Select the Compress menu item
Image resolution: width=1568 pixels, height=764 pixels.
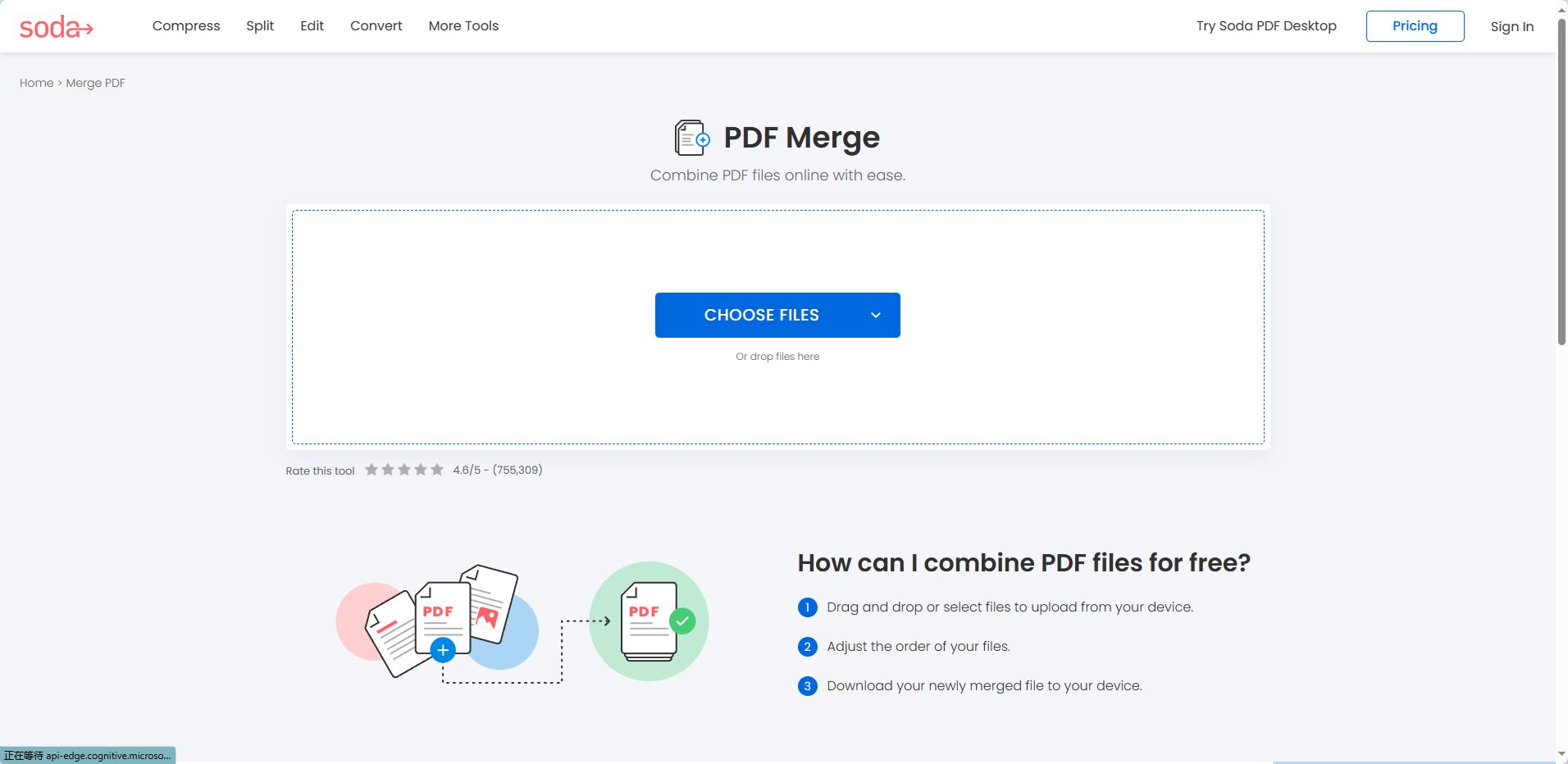click(x=185, y=25)
